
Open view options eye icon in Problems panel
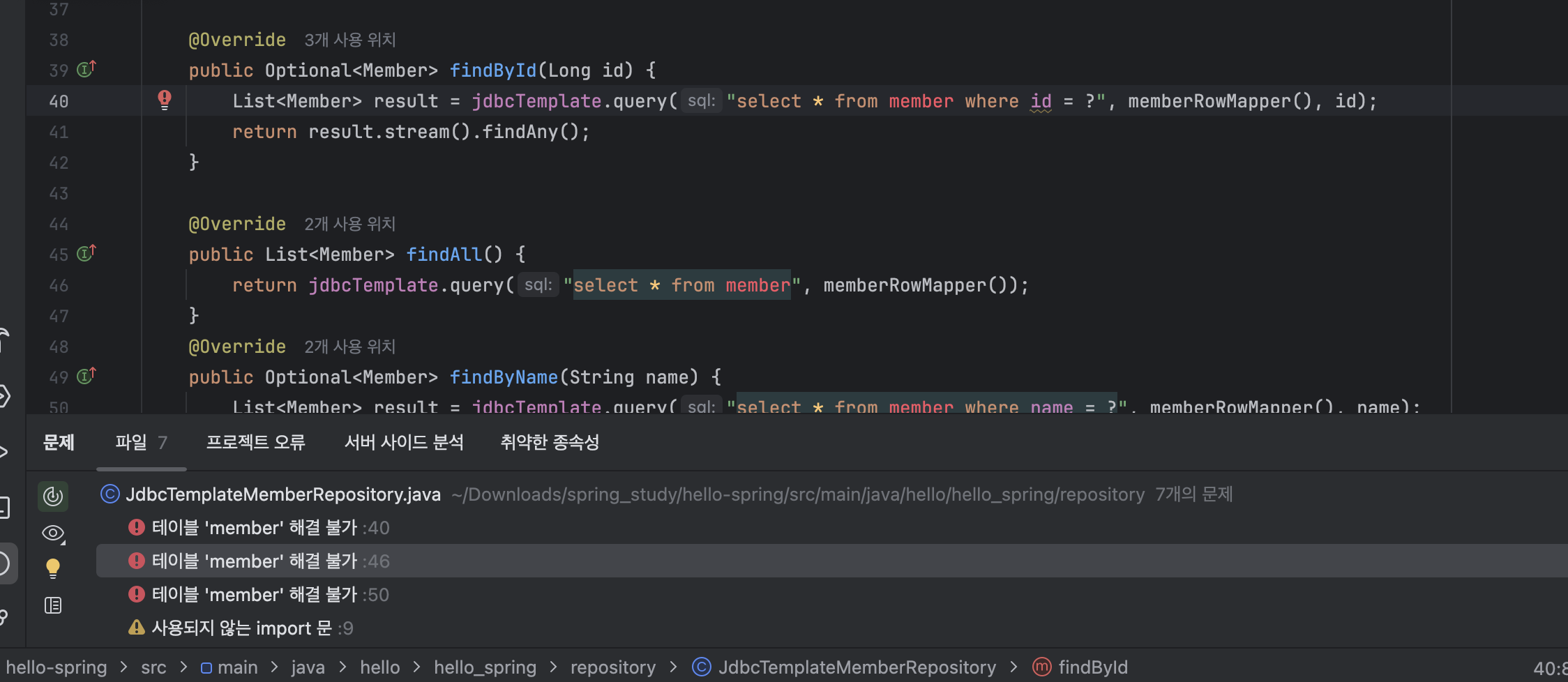[53, 533]
